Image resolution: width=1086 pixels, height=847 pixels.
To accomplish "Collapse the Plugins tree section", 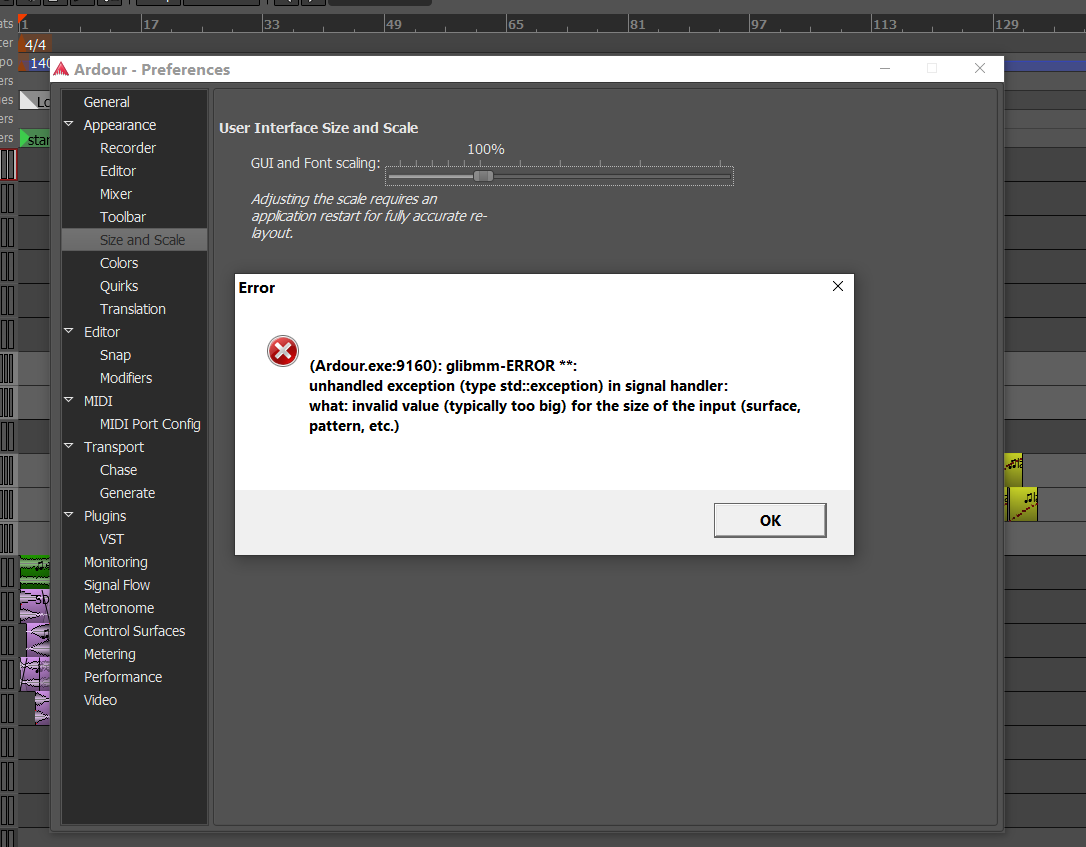I will (69, 516).
